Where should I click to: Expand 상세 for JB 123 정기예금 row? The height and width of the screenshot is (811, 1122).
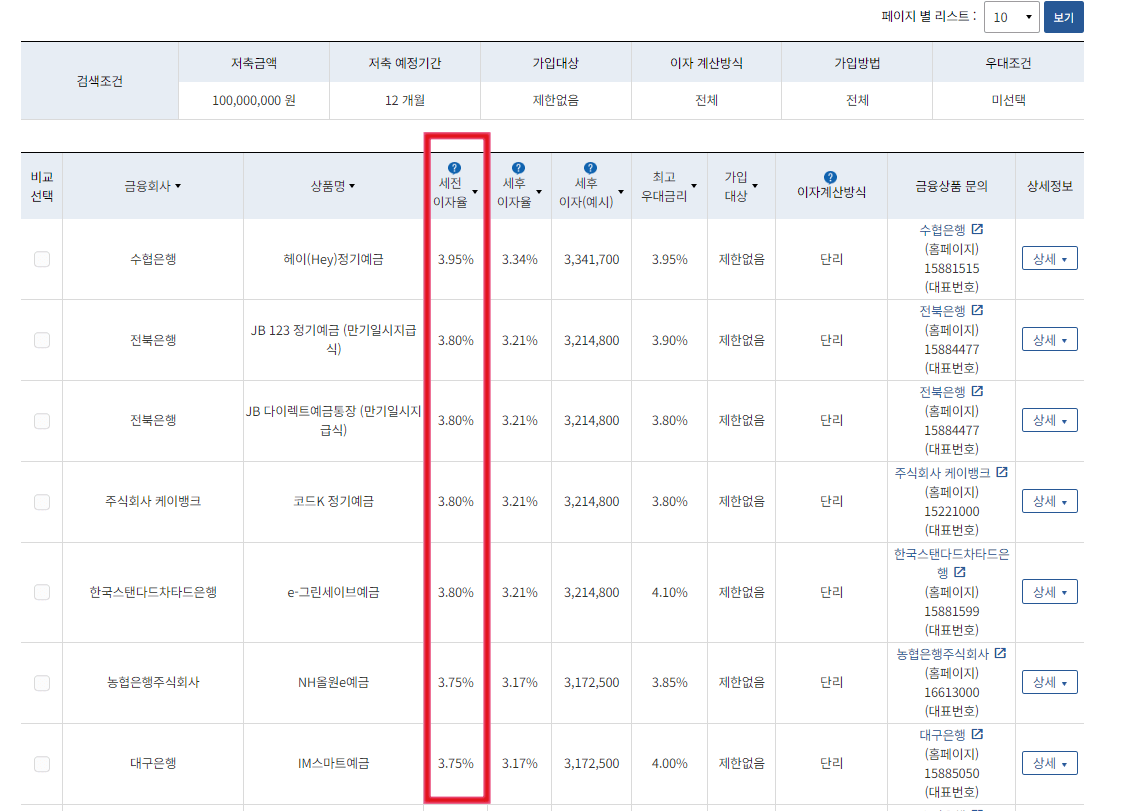pos(1050,339)
